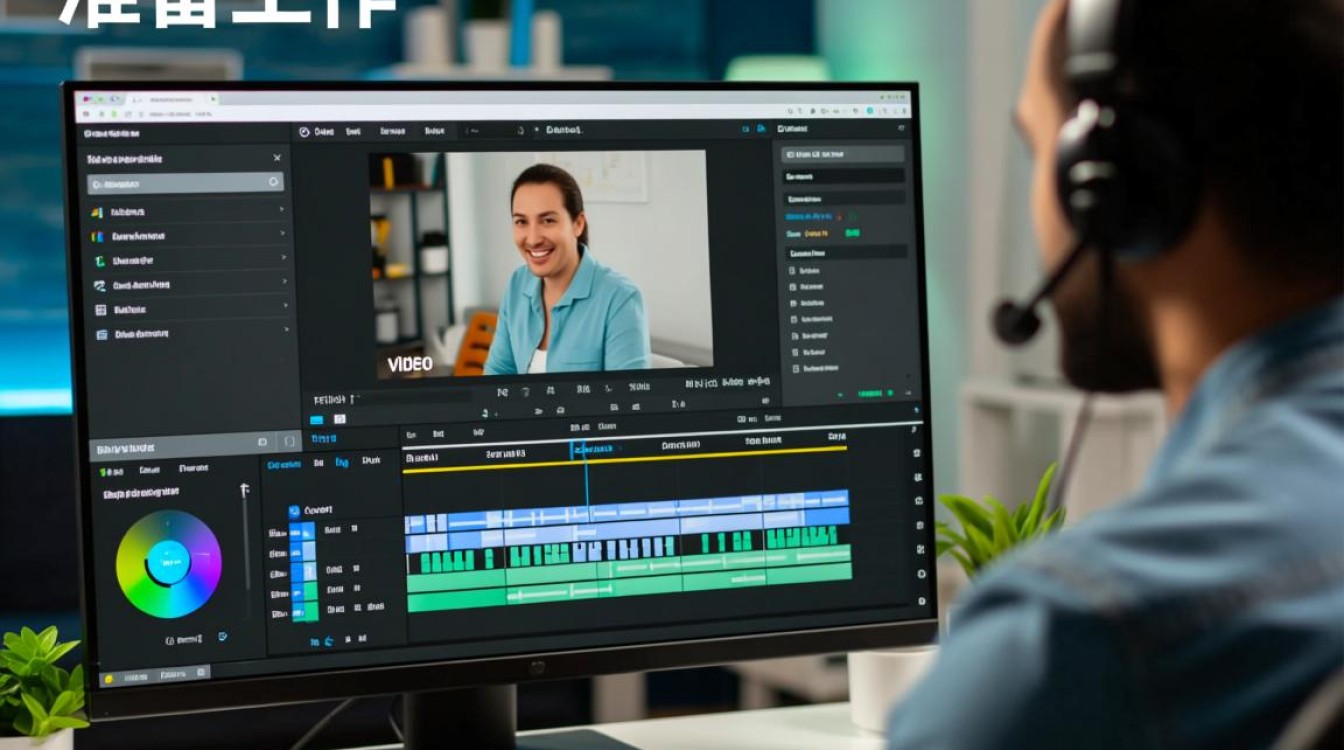The height and width of the screenshot is (750, 1344).
Task: Expand the first item in the left panel list
Action: coord(282,210)
